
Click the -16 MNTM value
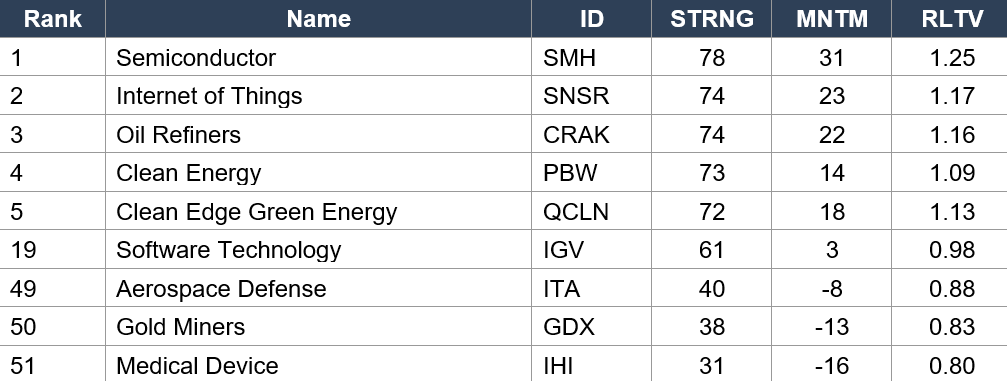[x=832, y=364]
